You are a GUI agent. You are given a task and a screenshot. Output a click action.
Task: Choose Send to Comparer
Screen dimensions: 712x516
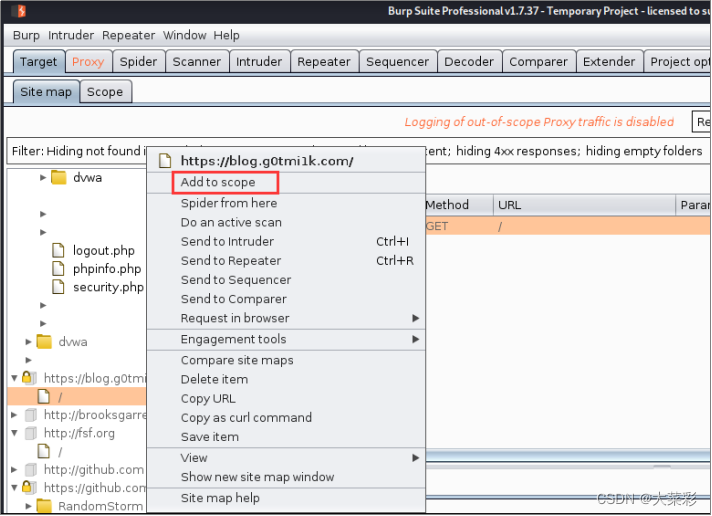coord(286,299)
